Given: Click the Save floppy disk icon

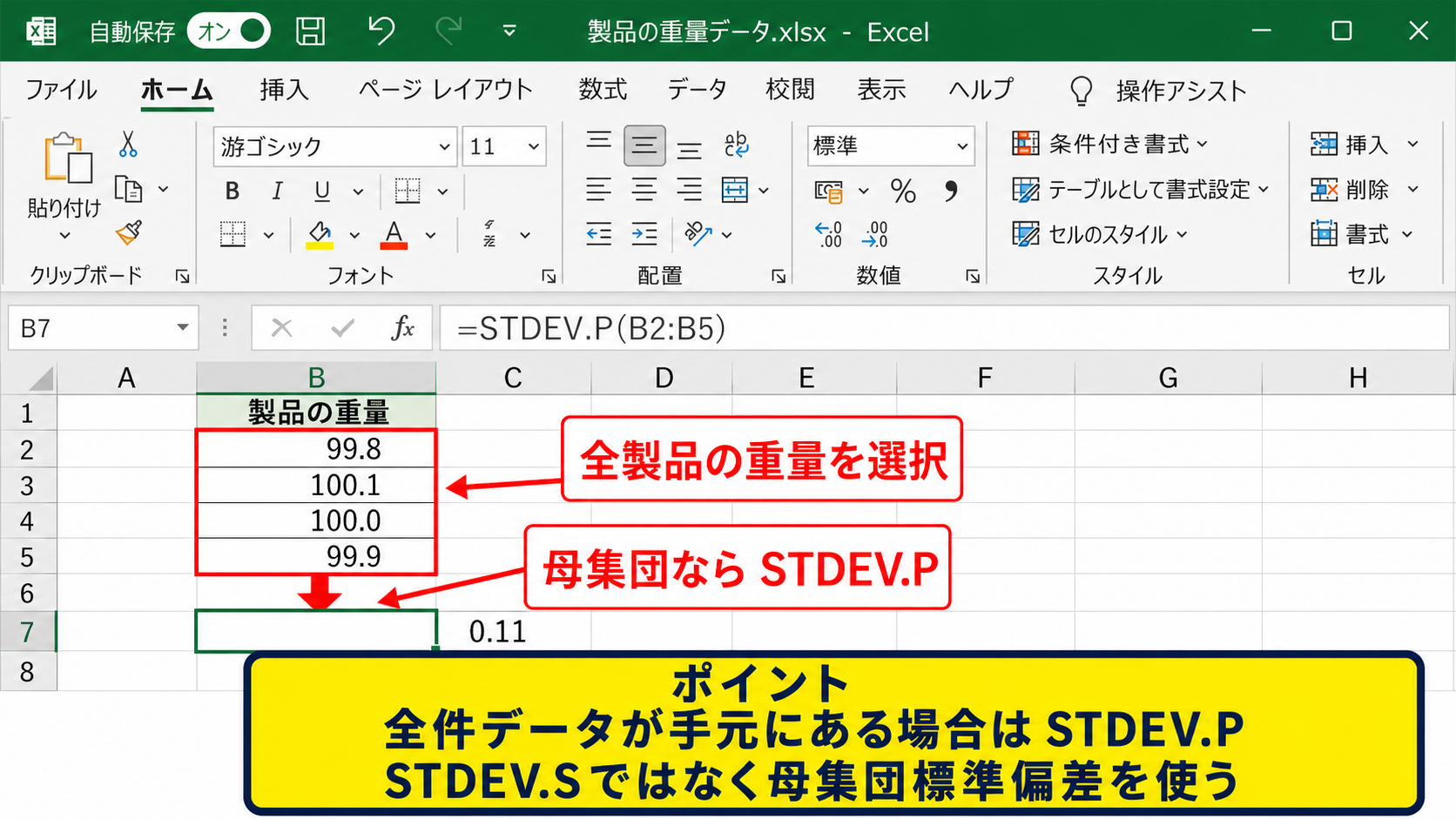Looking at the screenshot, I should click(x=311, y=31).
